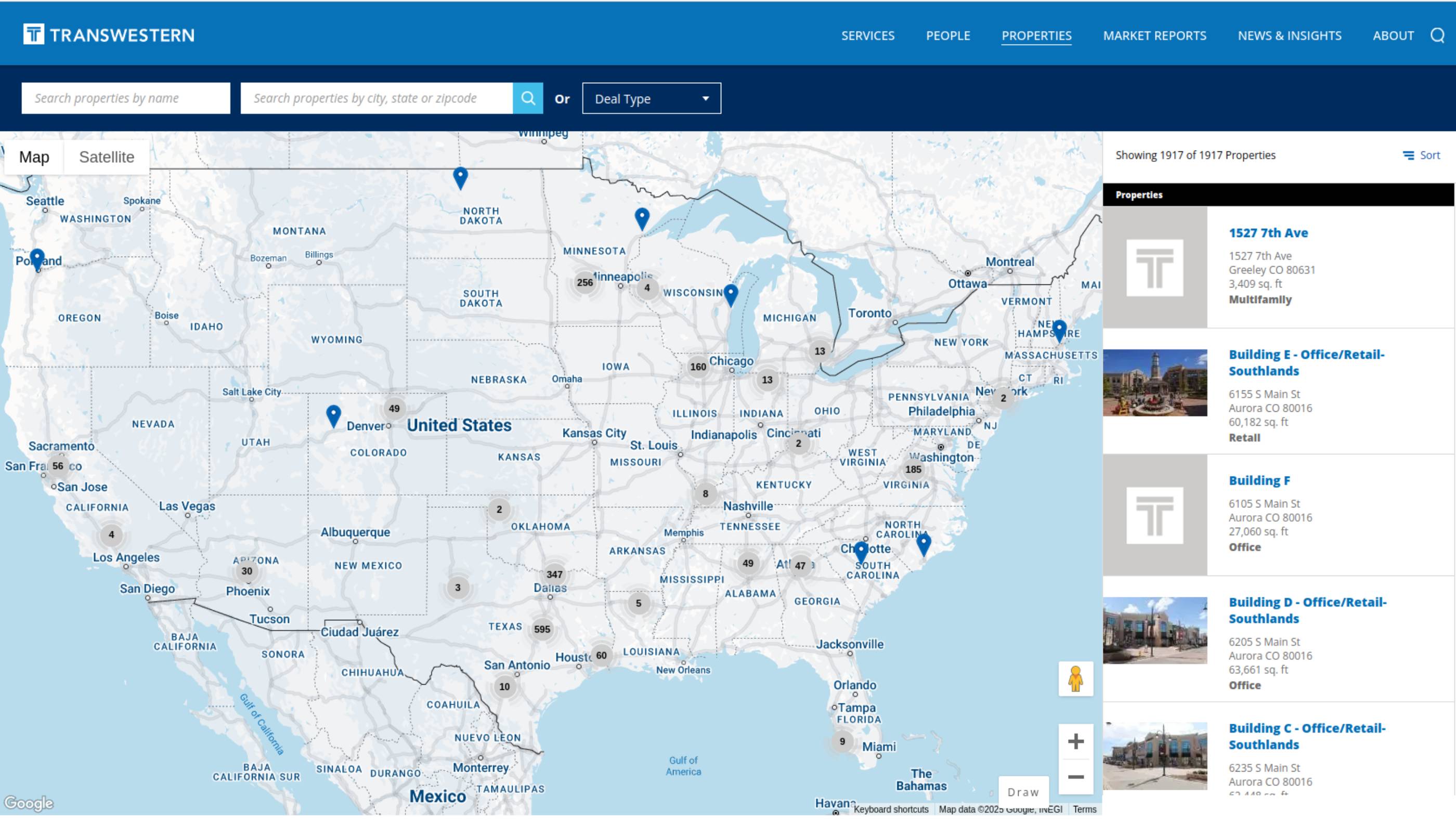The height and width of the screenshot is (822, 1456).
Task: Open map Keyboard shortcuts
Action: click(x=891, y=809)
